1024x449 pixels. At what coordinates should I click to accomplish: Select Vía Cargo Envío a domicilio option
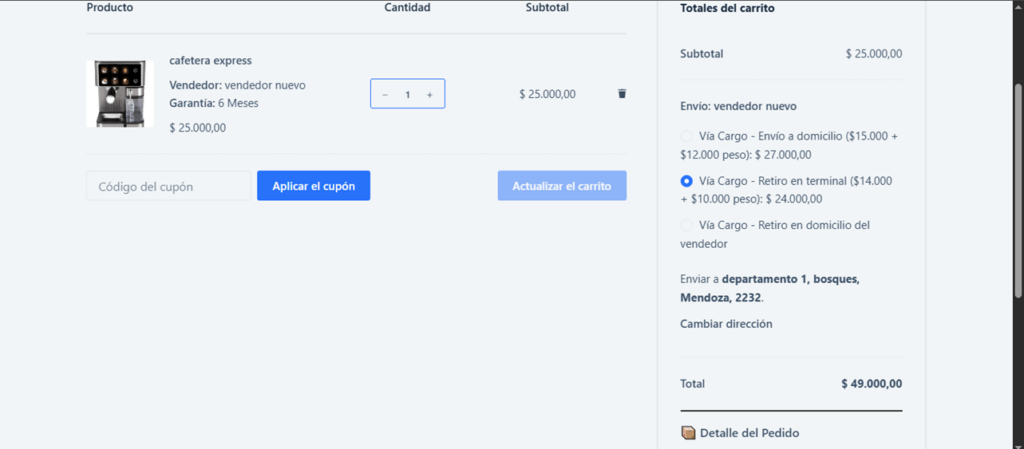point(686,136)
